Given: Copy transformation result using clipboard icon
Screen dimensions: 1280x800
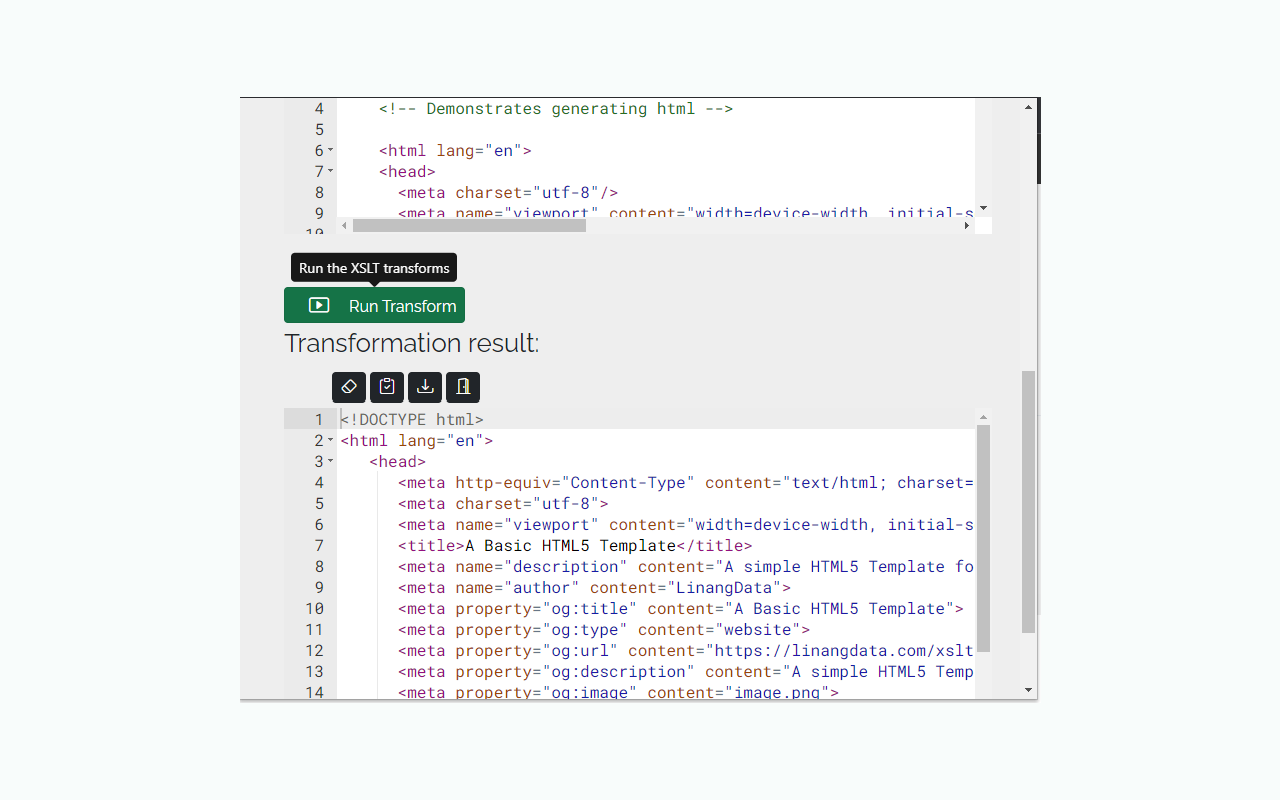Looking at the screenshot, I should tap(386, 387).
